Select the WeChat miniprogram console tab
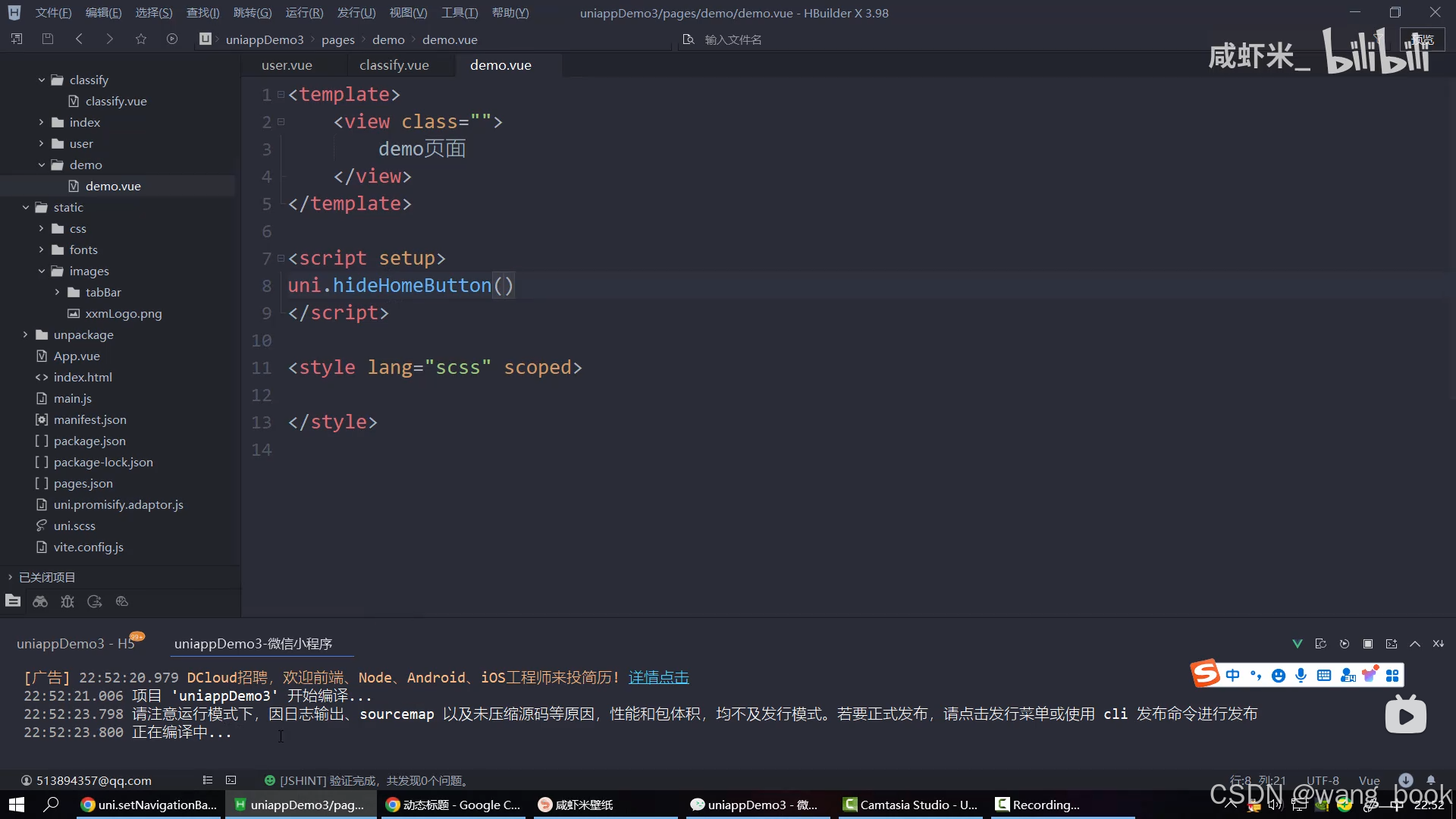1456x819 pixels. tap(253, 643)
